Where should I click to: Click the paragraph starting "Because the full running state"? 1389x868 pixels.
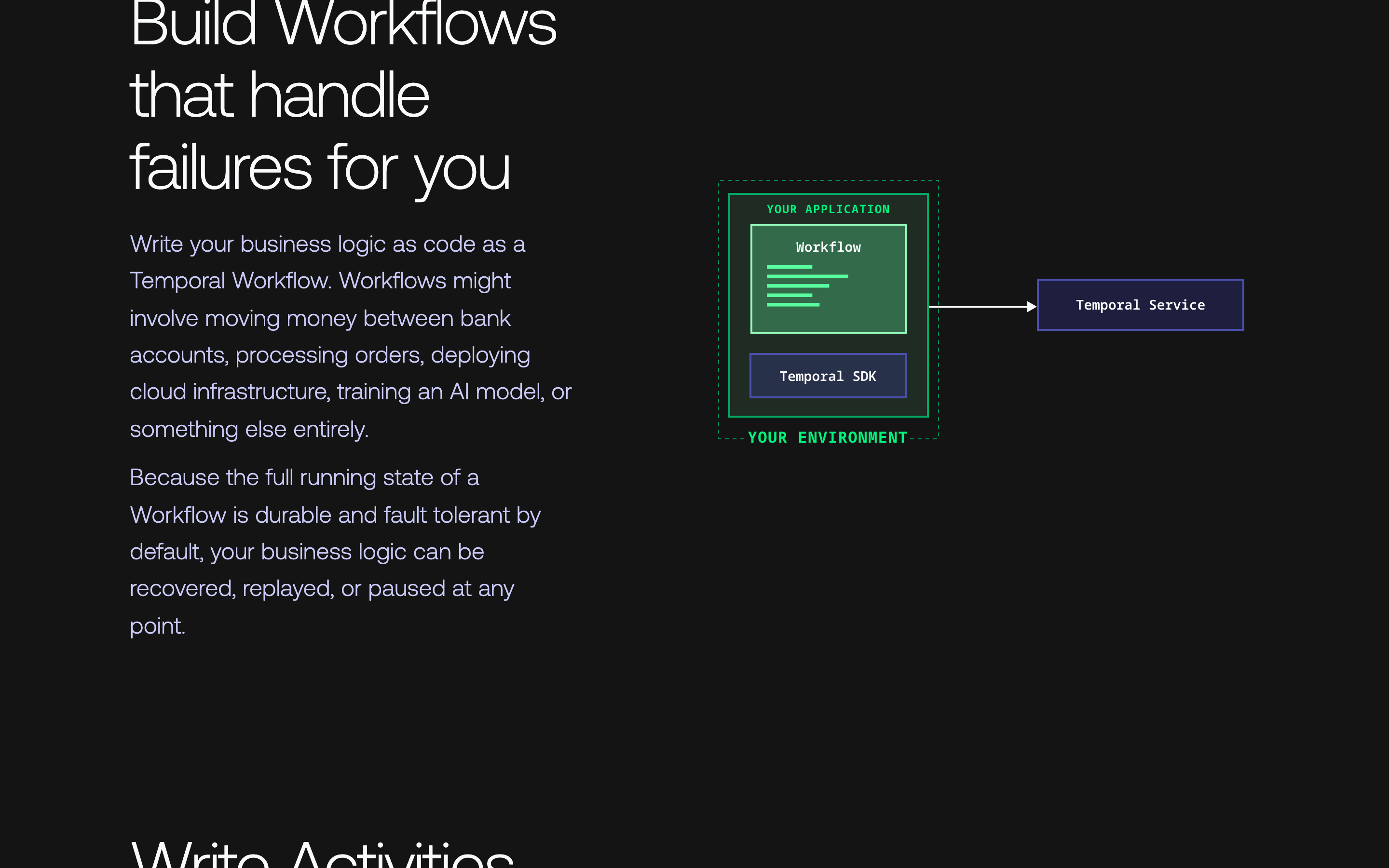[335, 551]
